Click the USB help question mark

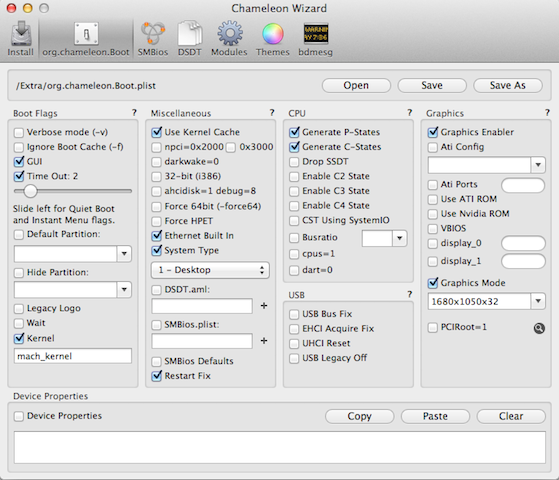click(410, 294)
